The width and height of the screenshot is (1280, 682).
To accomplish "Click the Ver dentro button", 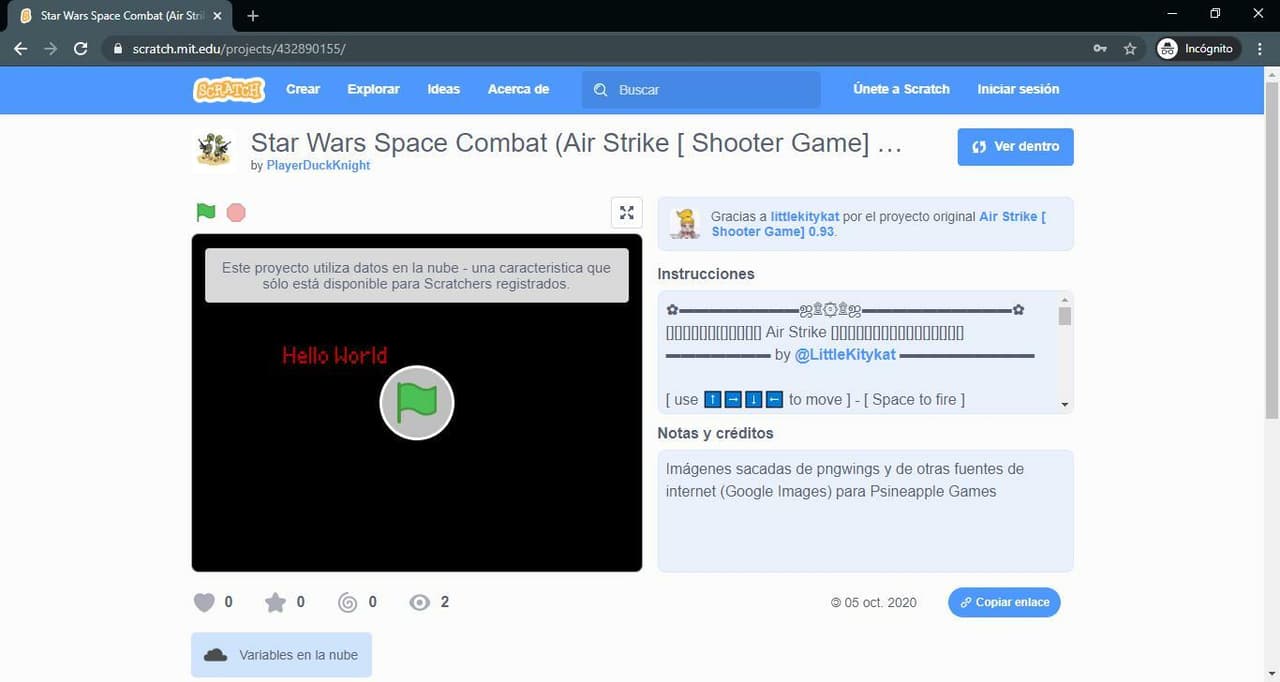I will coord(1015,146).
